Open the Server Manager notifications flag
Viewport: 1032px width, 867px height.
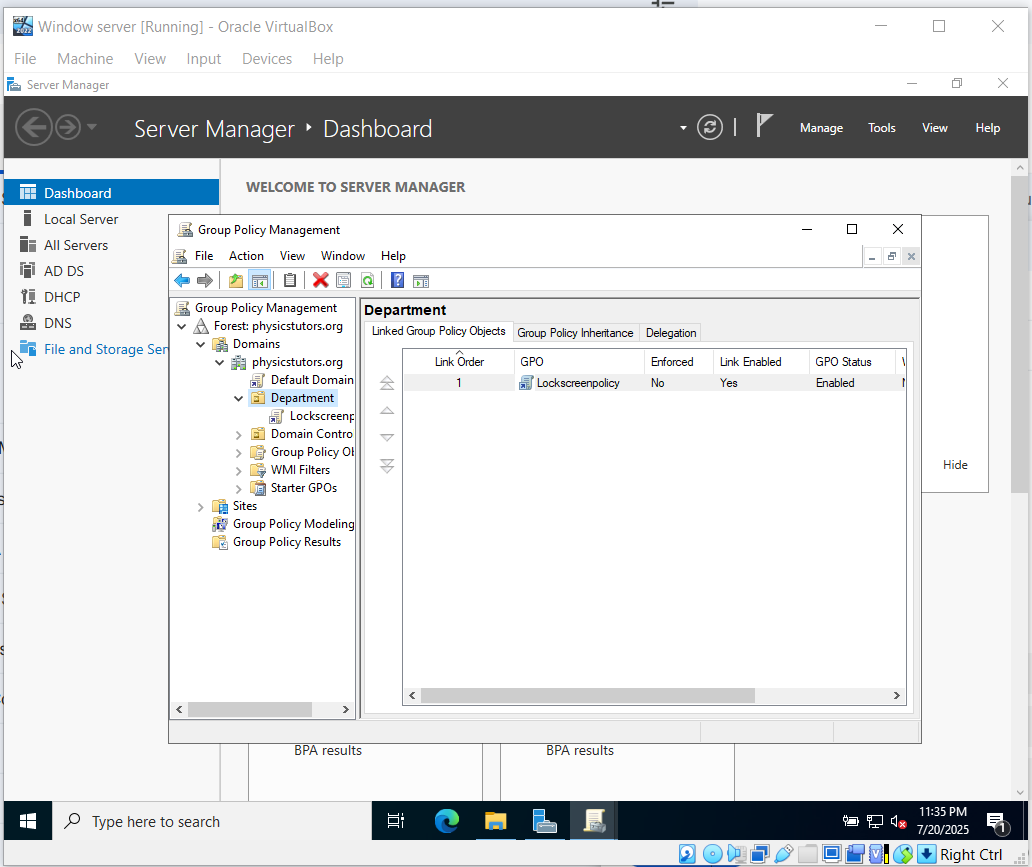763,125
